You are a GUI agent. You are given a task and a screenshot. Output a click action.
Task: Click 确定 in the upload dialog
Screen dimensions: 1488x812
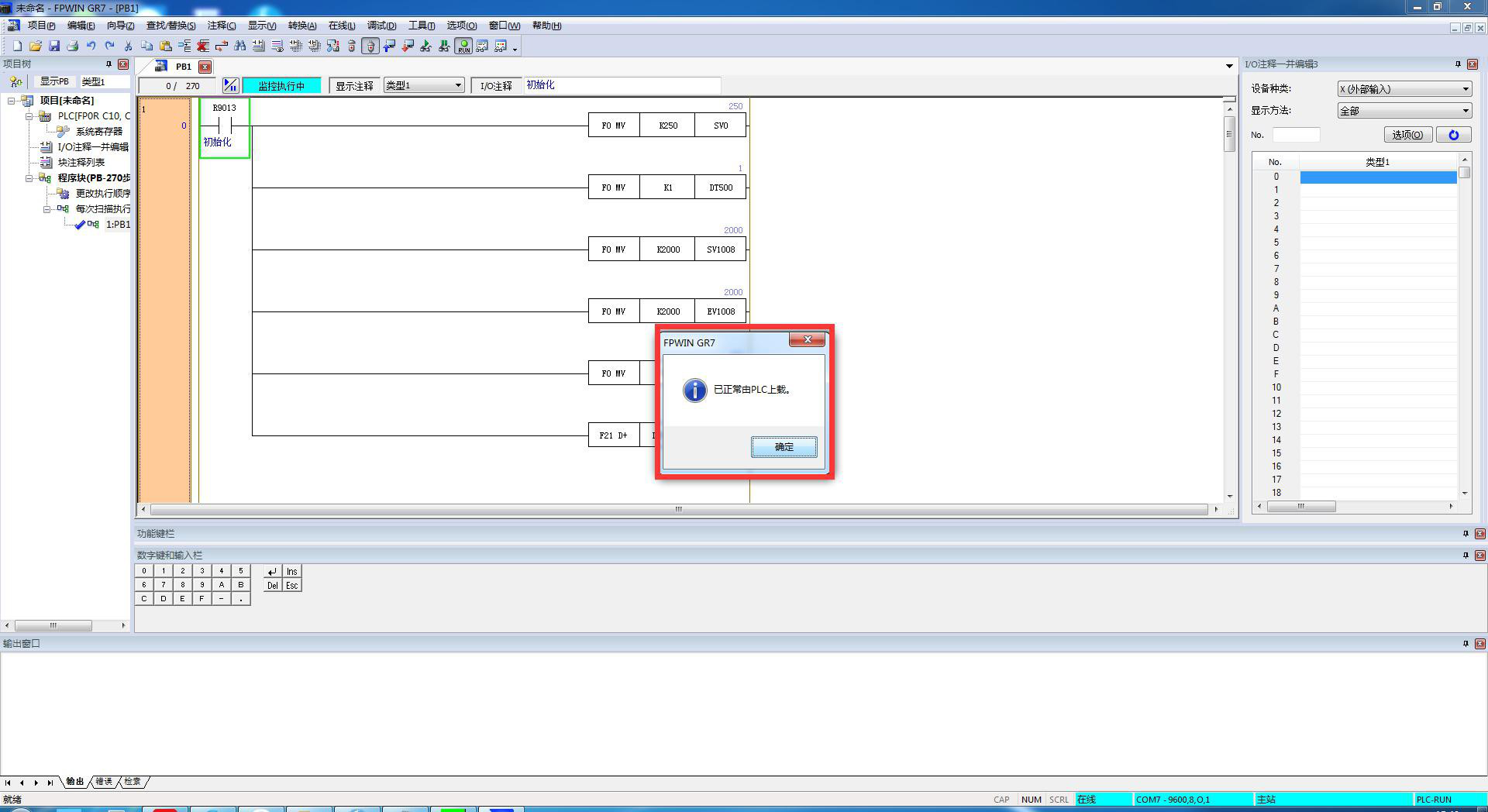tap(784, 447)
